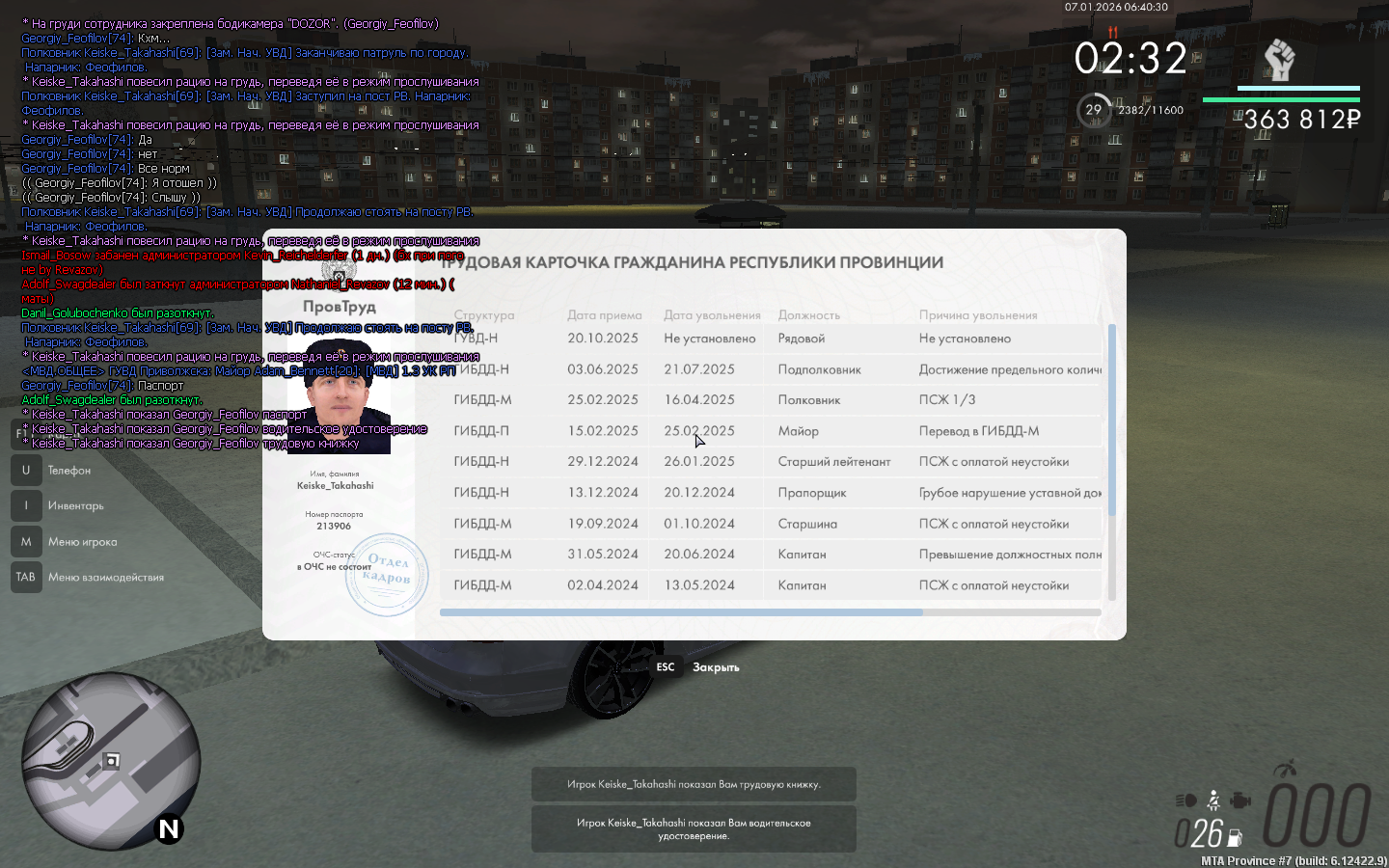The image size is (1389, 868).
Task: Open Телефон from the side menu
Action: (69, 471)
